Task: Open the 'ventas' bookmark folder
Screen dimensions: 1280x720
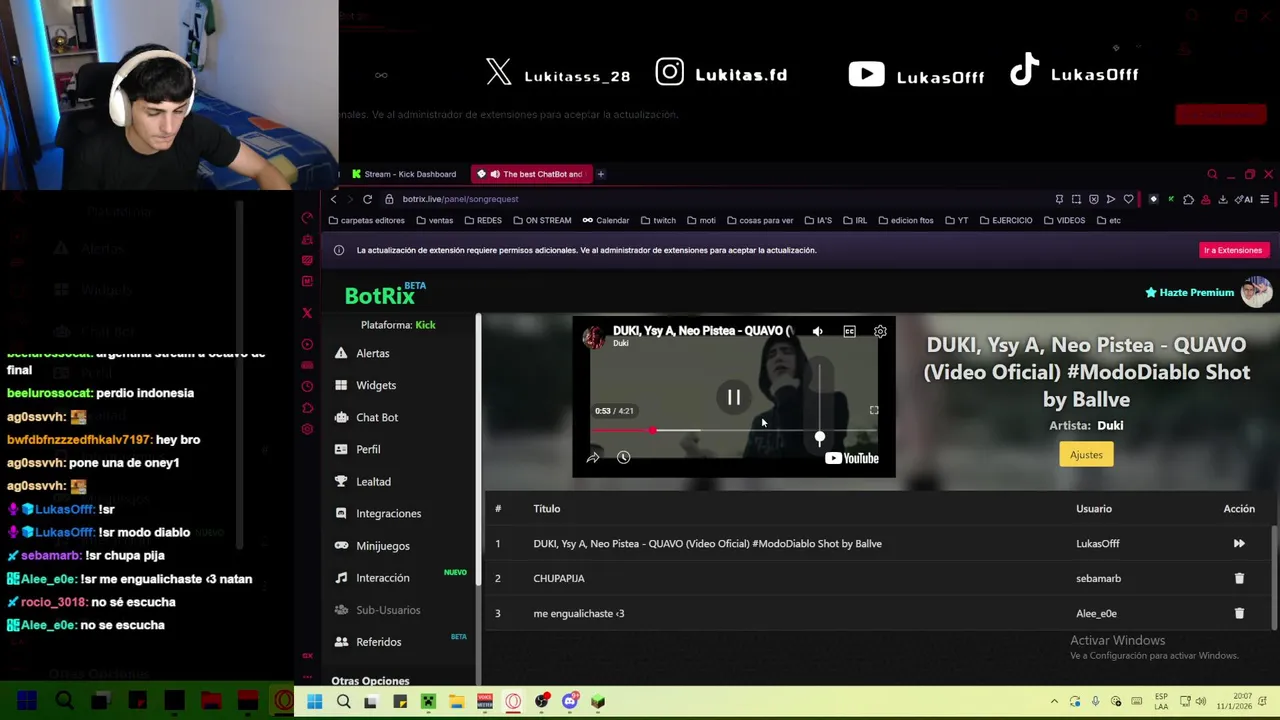Action: 434,220
